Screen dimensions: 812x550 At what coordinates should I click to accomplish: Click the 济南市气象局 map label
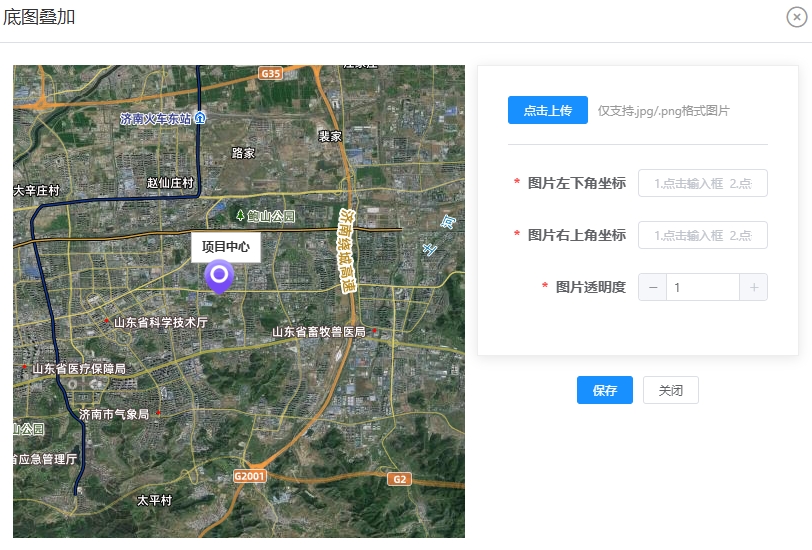tap(114, 414)
